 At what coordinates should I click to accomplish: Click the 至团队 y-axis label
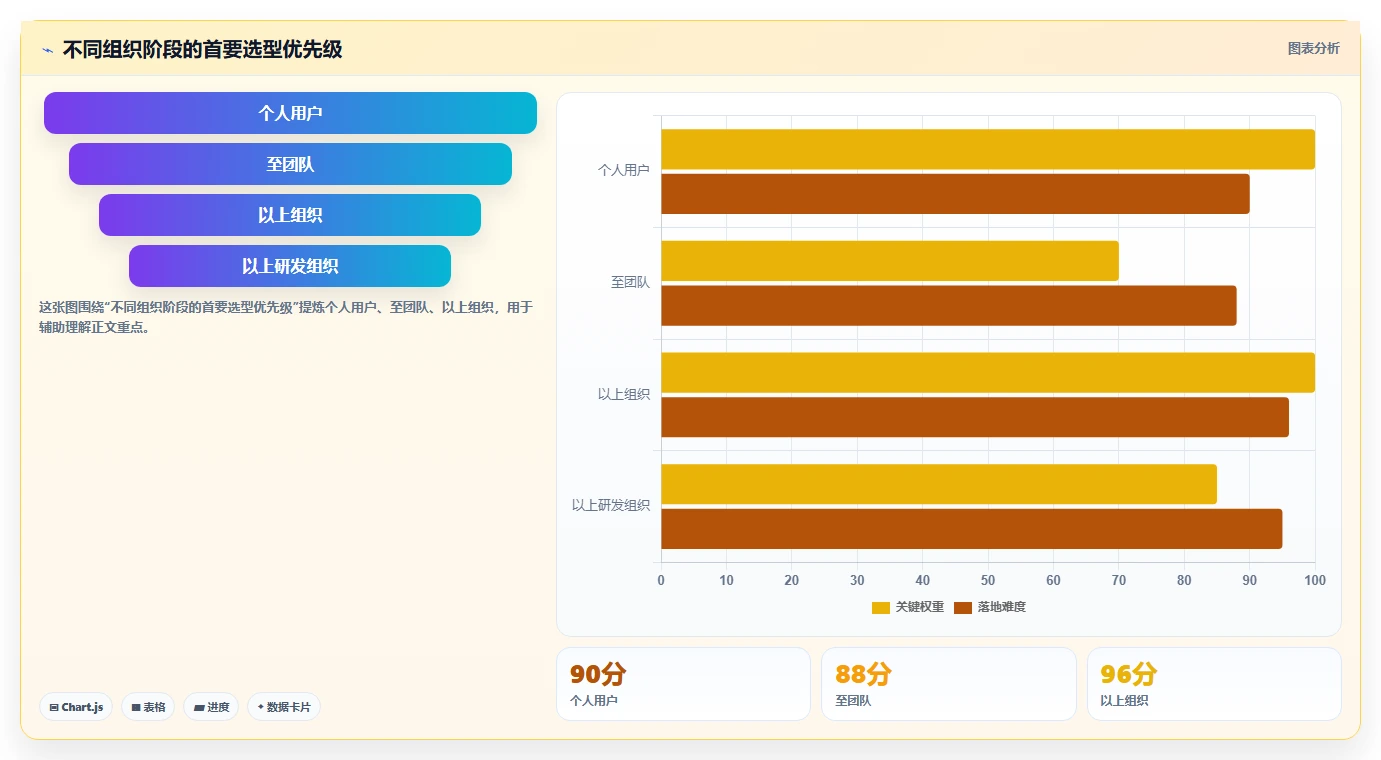tap(631, 283)
